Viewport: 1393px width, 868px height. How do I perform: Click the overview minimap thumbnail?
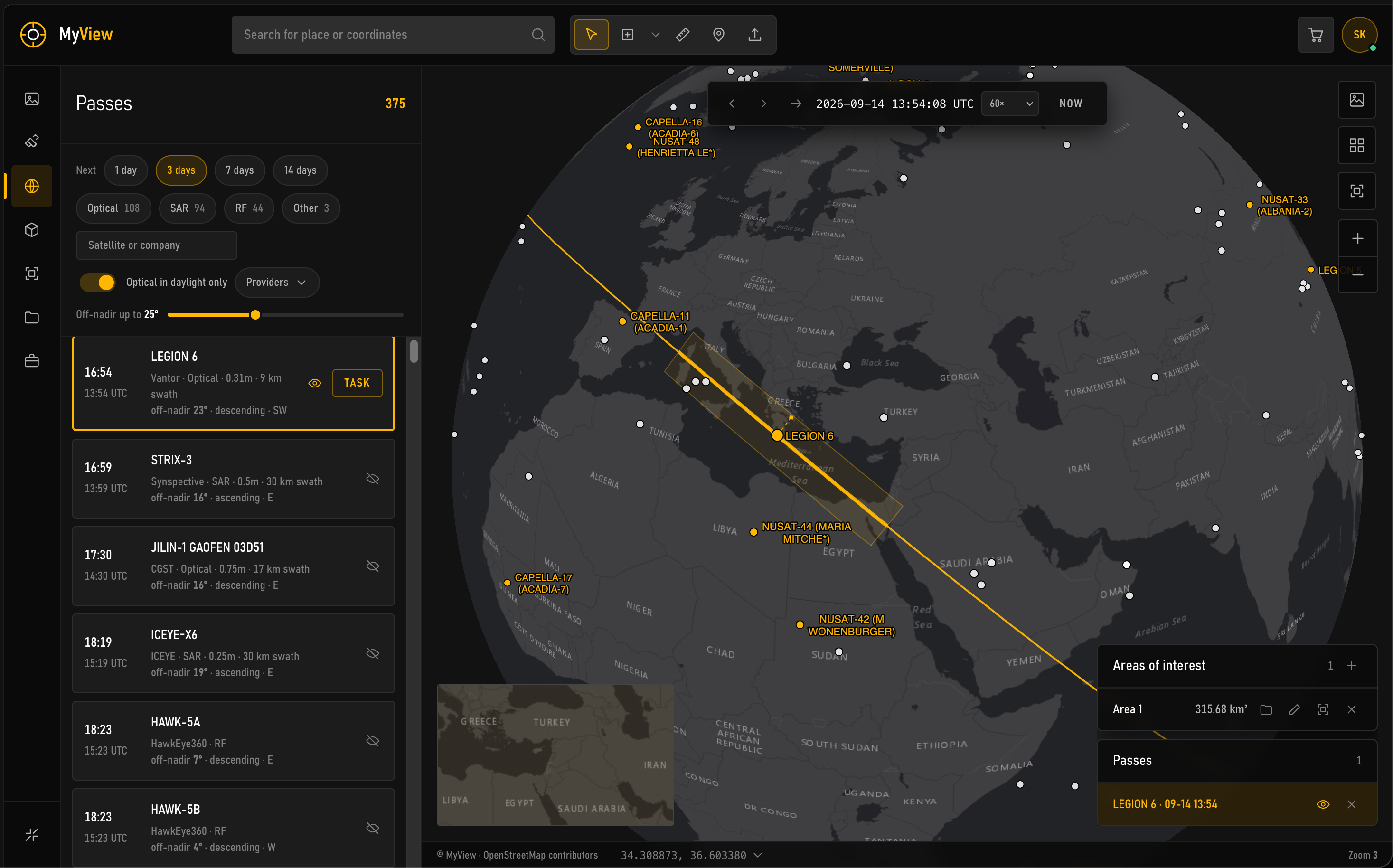[x=555, y=755]
